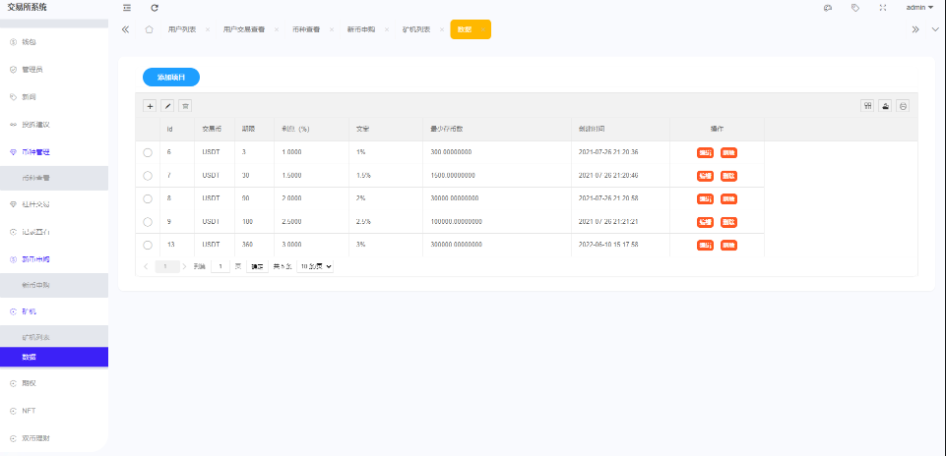Viewport: 946px width, 456px height.
Task: Click the timestamp 2022-06-10 15:17:58
Action: point(608,245)
